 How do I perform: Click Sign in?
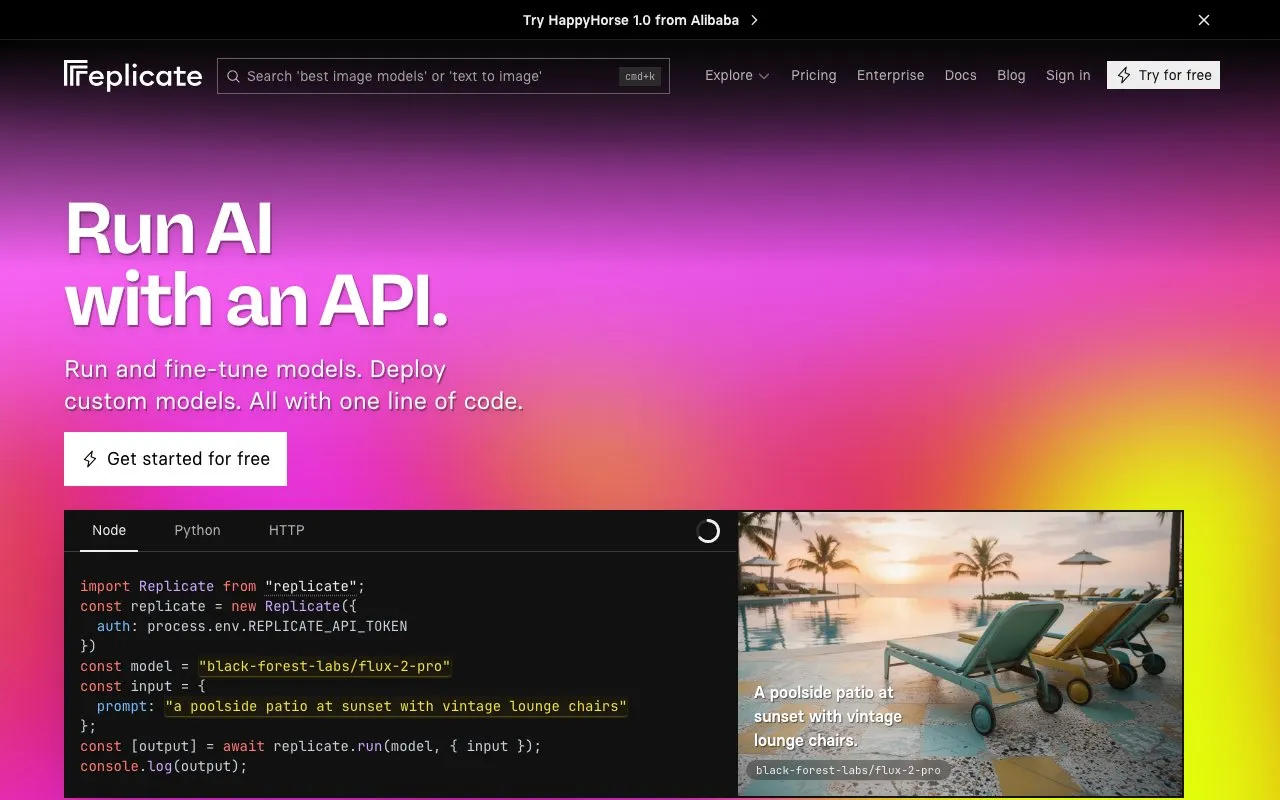(1068, 75)
